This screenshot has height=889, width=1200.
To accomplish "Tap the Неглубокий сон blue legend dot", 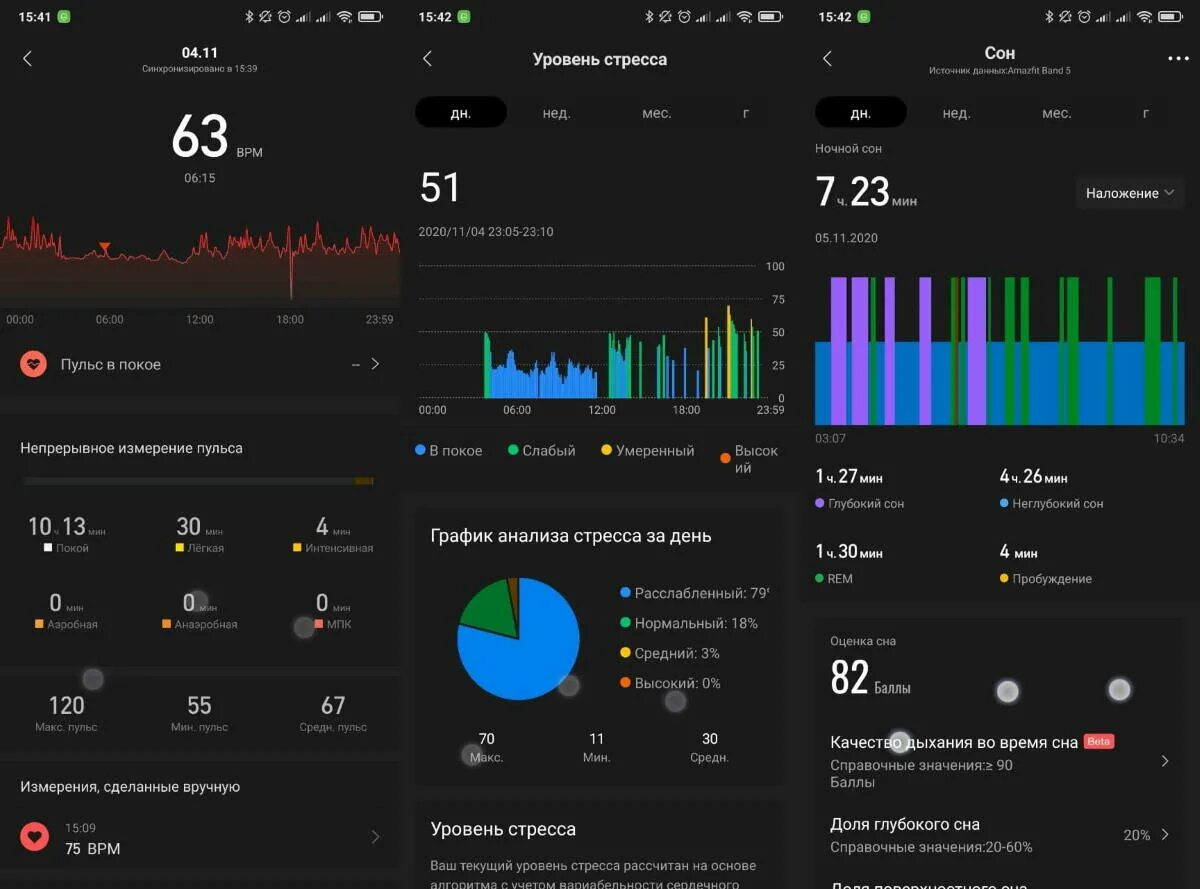I will click(x=1004, y=503).
